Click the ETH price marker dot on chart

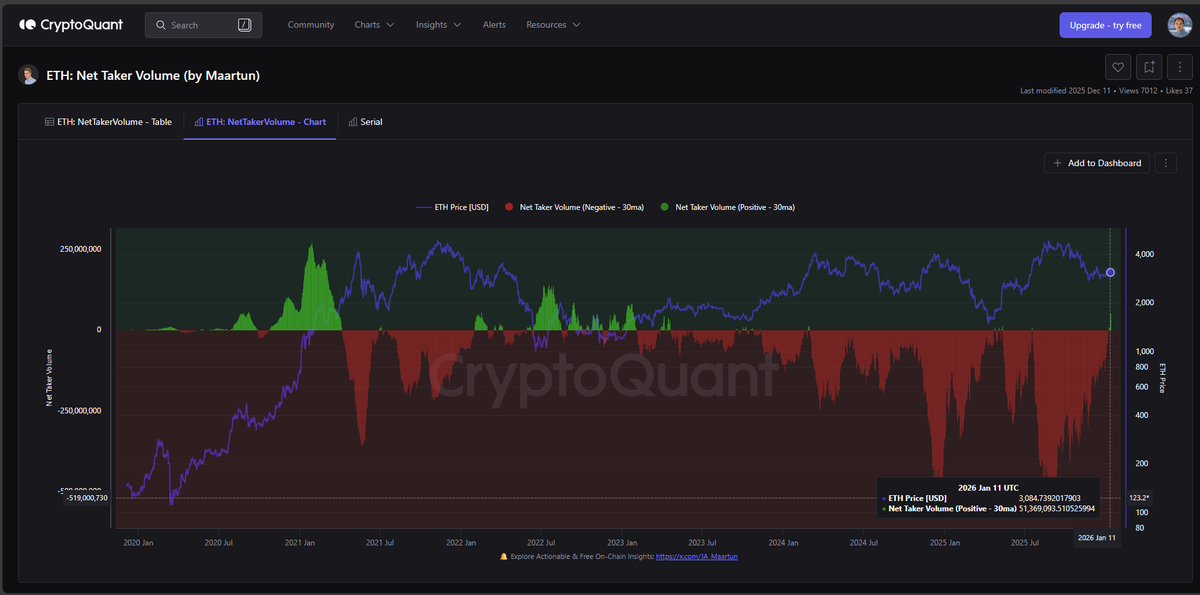1110,272
